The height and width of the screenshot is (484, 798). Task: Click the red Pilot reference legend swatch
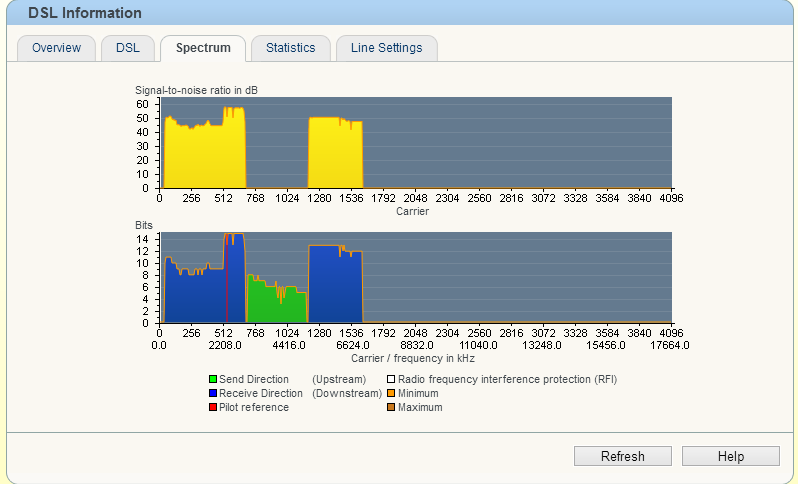click(x=213, y=407)
